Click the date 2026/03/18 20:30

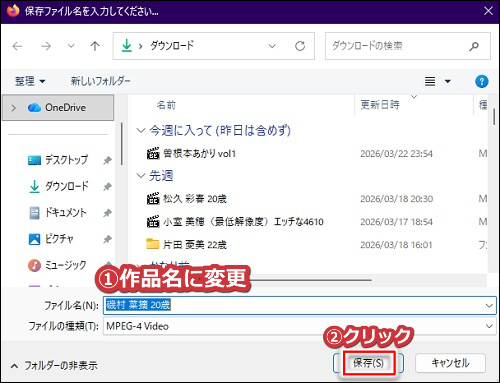(x=396, y=199)
